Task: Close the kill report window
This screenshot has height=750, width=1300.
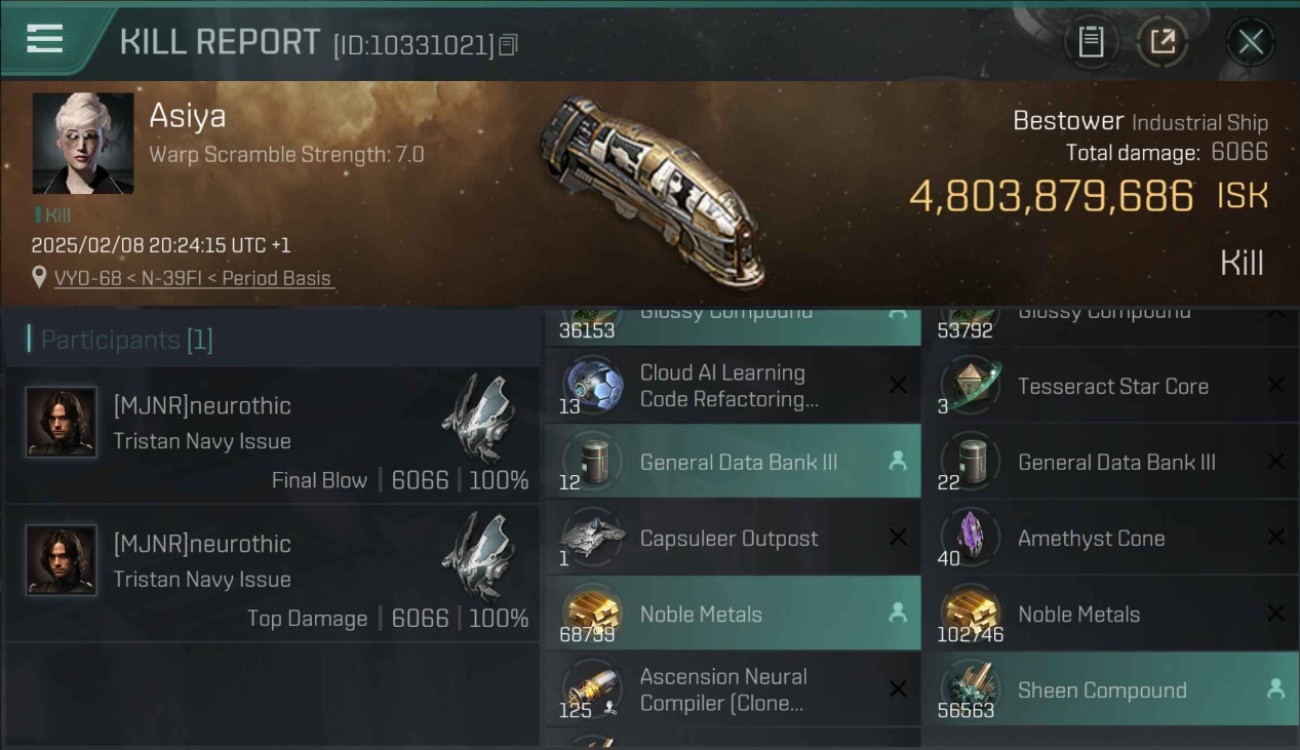Action: pos(1250,42)
